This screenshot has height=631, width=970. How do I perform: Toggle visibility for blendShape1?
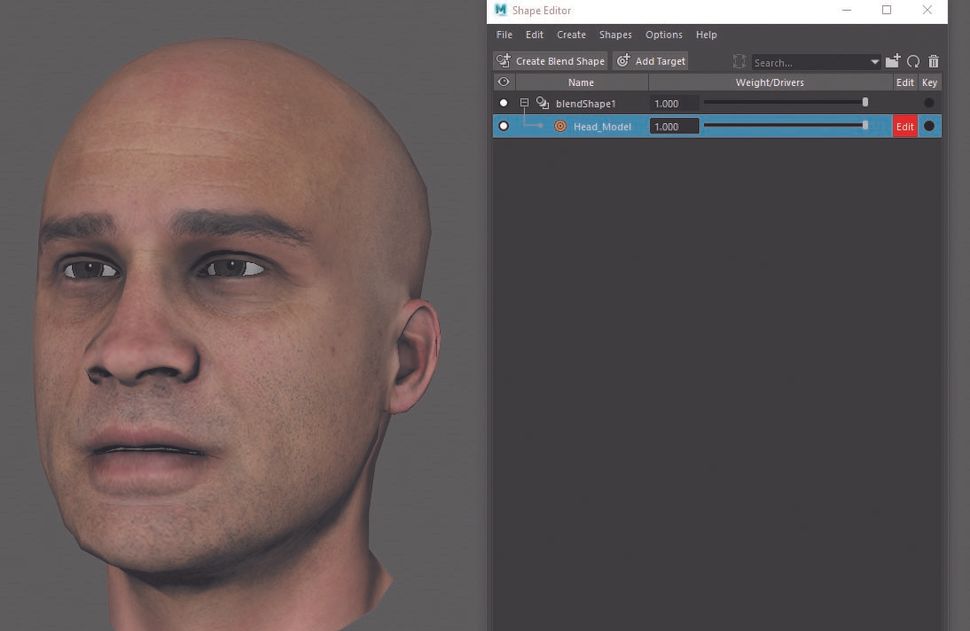[x=503, y=103]
